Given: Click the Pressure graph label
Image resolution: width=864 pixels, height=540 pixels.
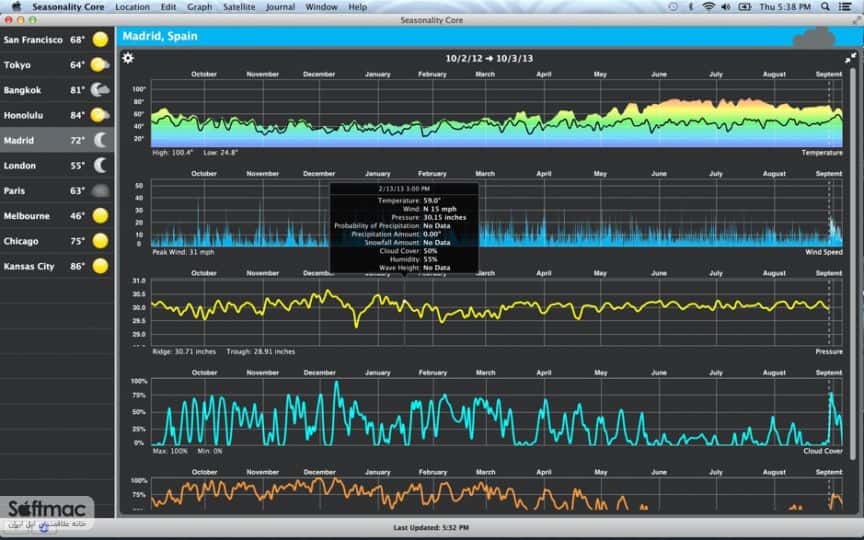Looking at the screenshot, I should pyautogui.click(x=829, y=352).
